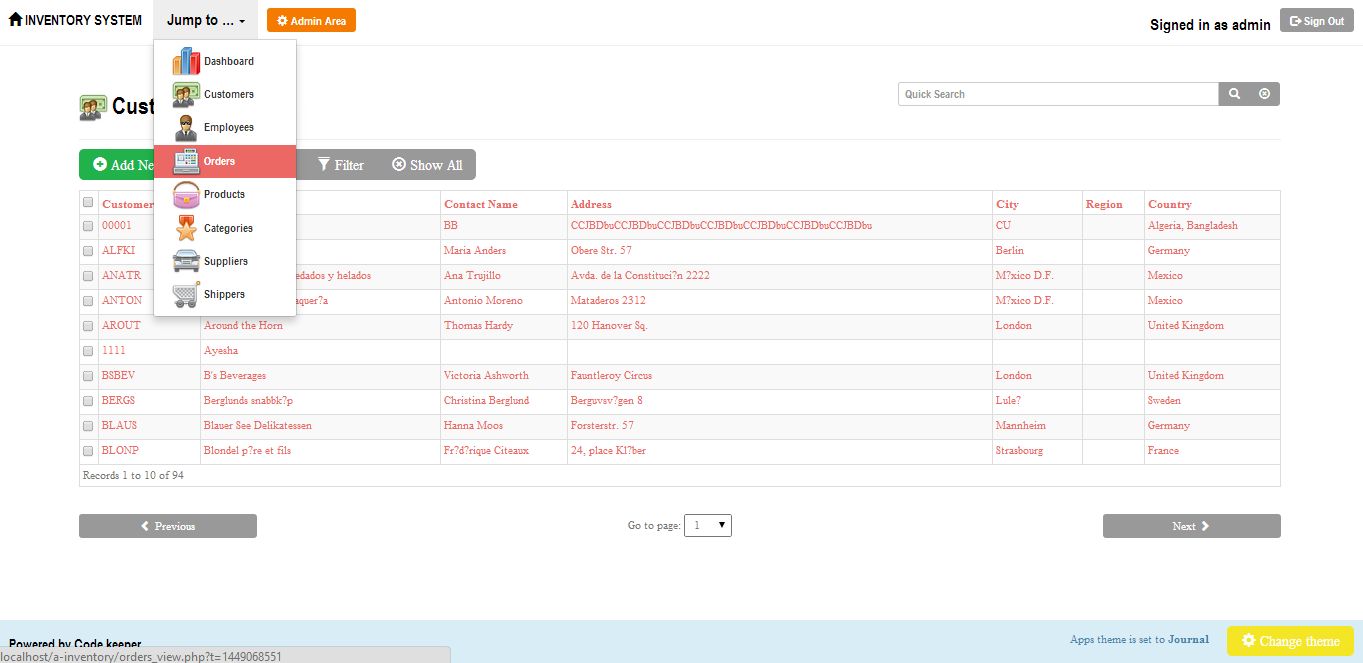This screenshot has height=663, width=1363.
Task: Click the magnifier search icon button
Action: click(1234, 94)
